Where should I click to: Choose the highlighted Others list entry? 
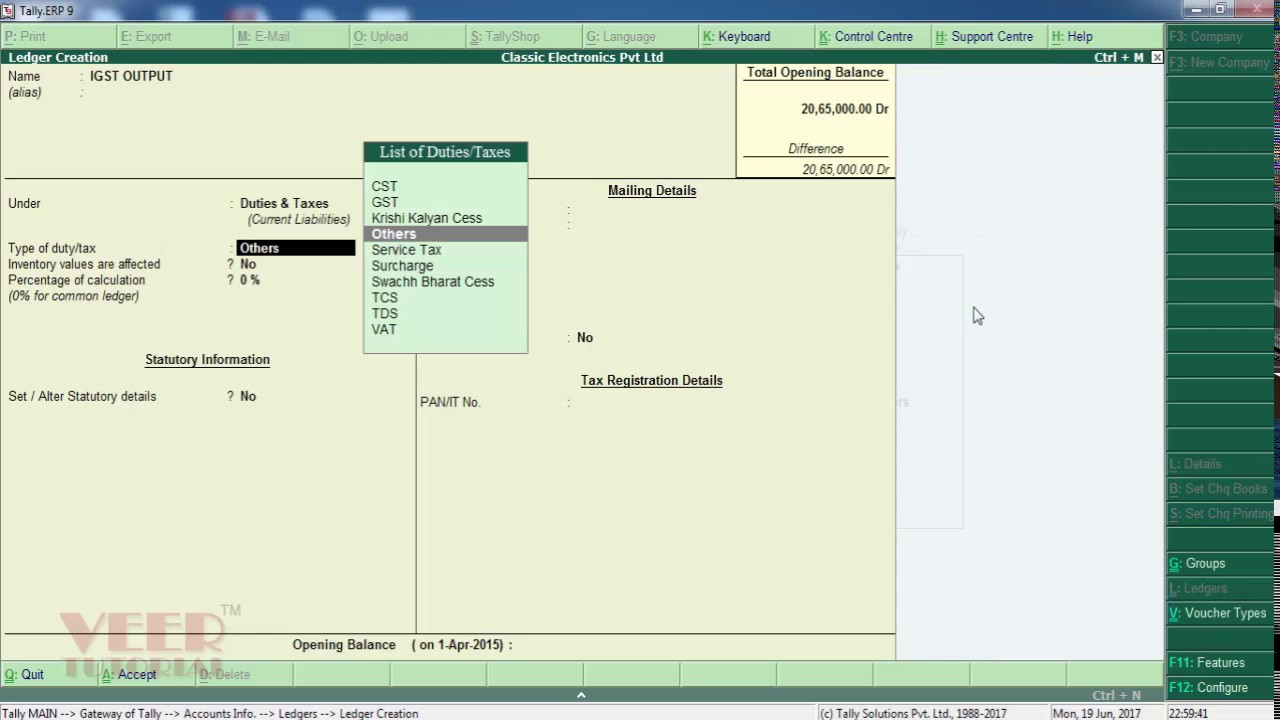445,234
